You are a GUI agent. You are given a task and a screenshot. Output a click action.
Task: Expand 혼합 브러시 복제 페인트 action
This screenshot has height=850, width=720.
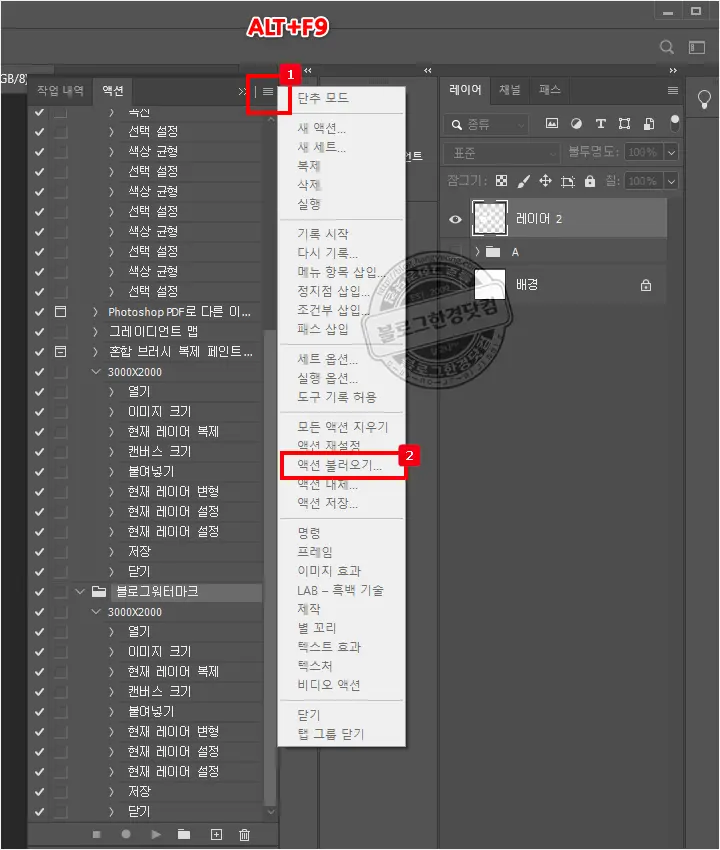click(95, 352)
